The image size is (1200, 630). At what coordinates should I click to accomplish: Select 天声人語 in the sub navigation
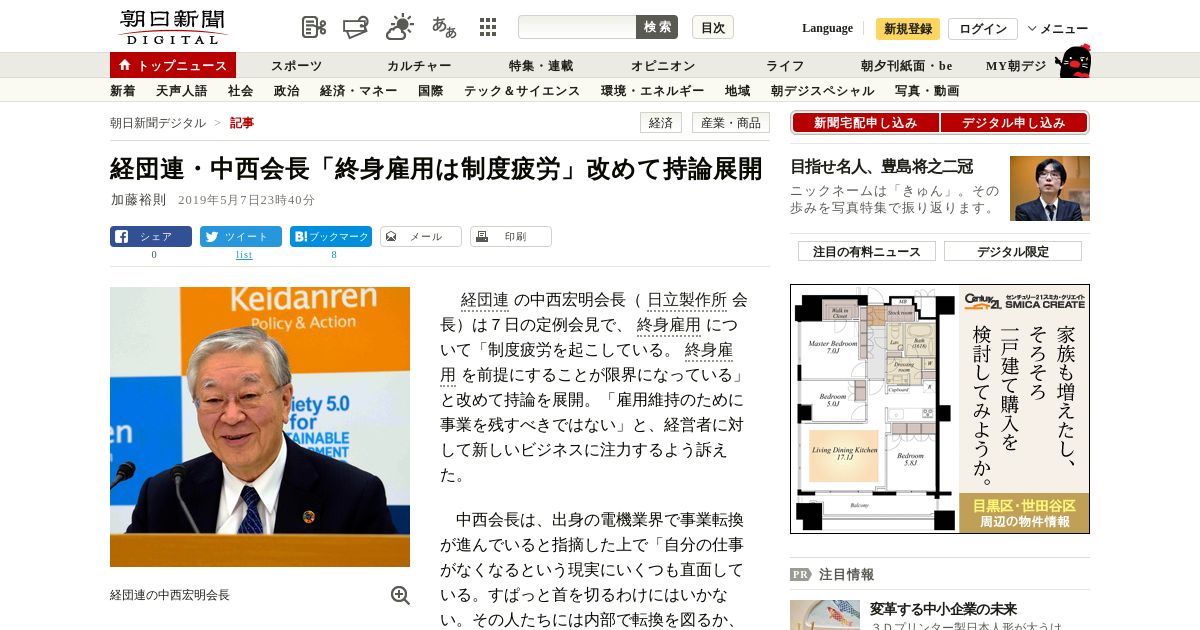click(182, 91)
